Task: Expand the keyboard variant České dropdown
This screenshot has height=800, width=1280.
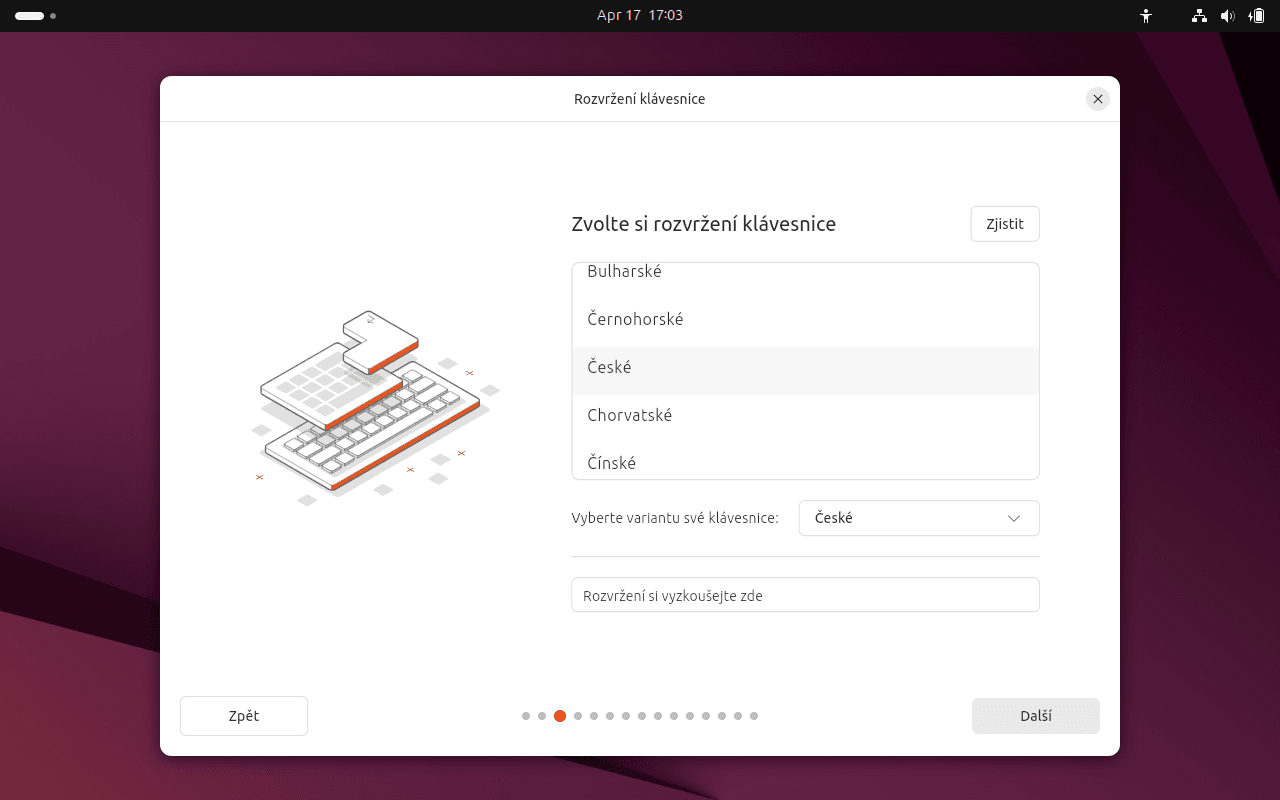Action: 919,518
